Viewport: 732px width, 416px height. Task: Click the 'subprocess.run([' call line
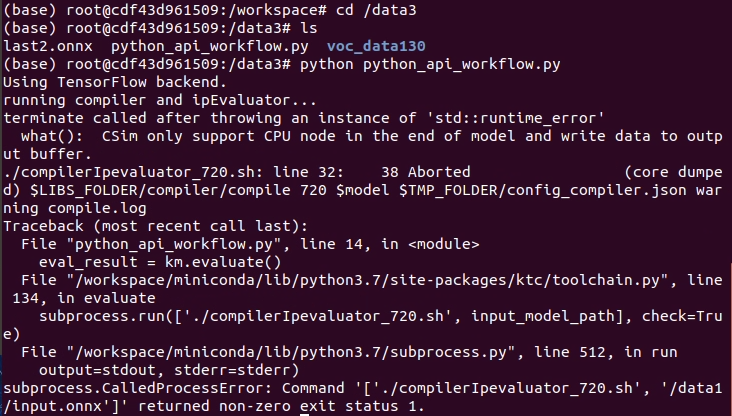[x=380, y=316]
